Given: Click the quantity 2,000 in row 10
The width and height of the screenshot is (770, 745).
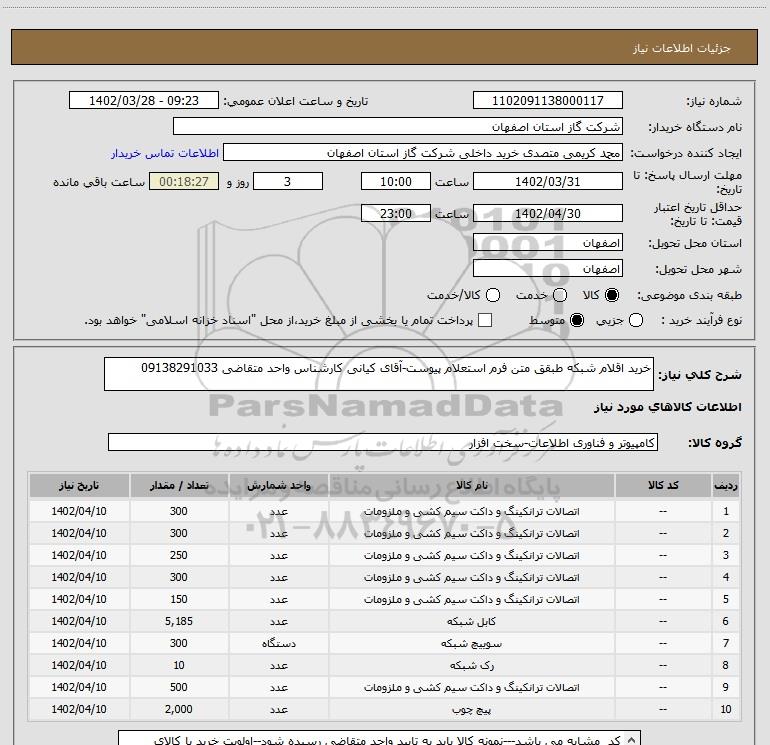Looking at the screenshot, I should (179, 709).
